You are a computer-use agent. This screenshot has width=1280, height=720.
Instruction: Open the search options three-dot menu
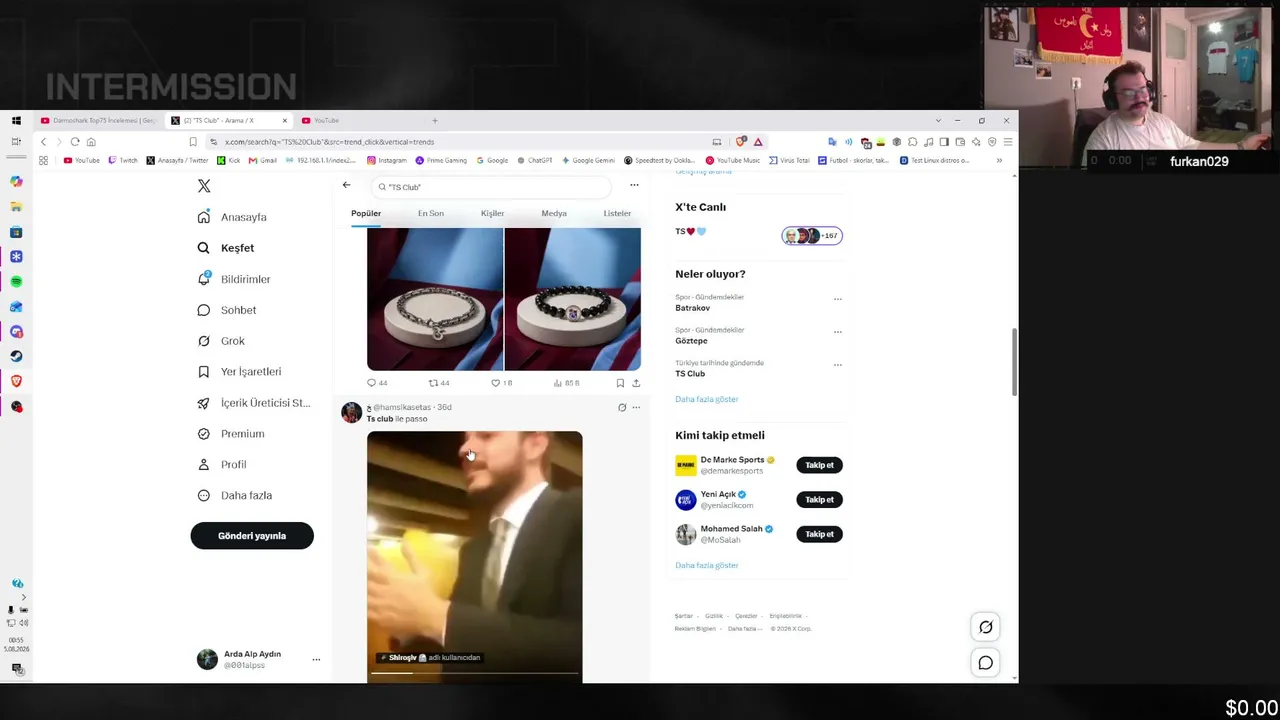634,185
